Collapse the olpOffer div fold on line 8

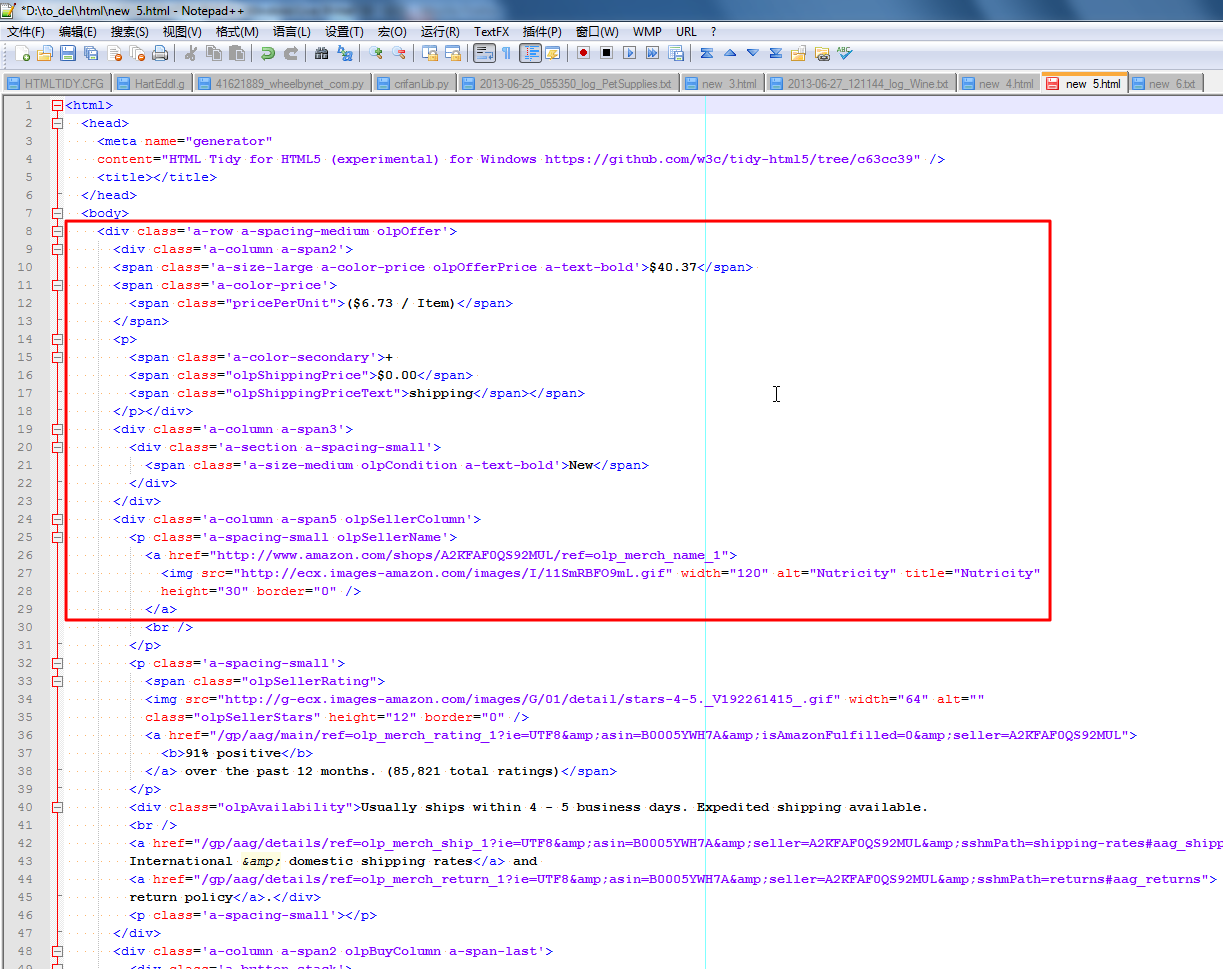(56, 231)
